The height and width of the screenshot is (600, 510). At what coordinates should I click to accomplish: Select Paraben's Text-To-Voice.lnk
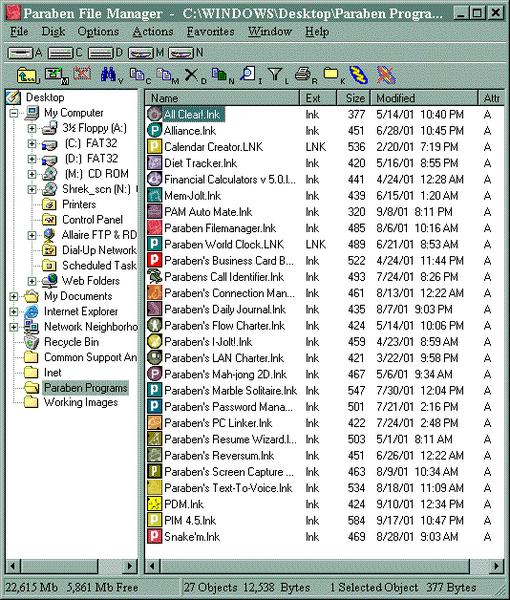(x=228, y=488)
